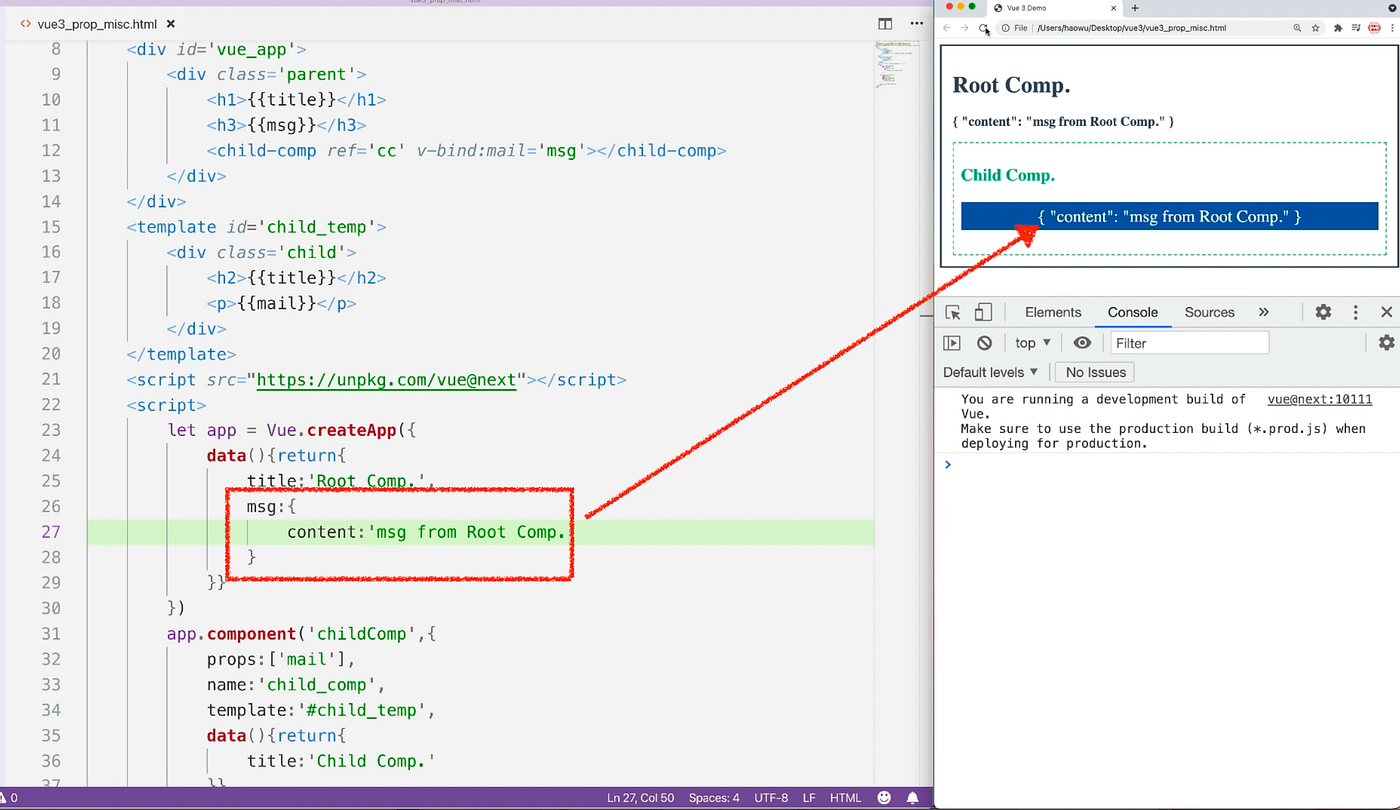Click the browser address bar URL
Image resolution: width=1400 pixels, height=810 pixels.
pos(1131,28)
